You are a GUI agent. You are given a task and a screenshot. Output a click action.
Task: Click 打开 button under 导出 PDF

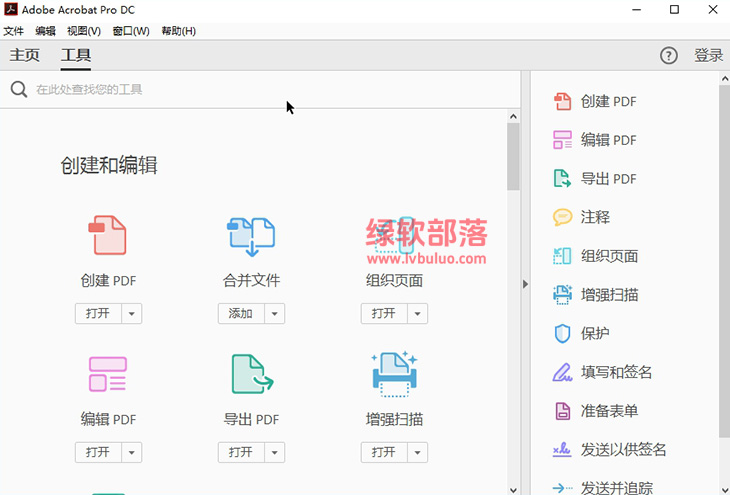[241, 452]
